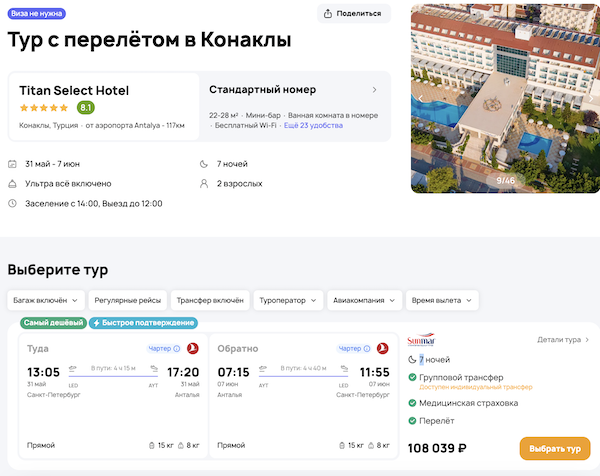Open Детали тура details link
Viewport: 600px width, 476px height.
[x=564, y=340]
